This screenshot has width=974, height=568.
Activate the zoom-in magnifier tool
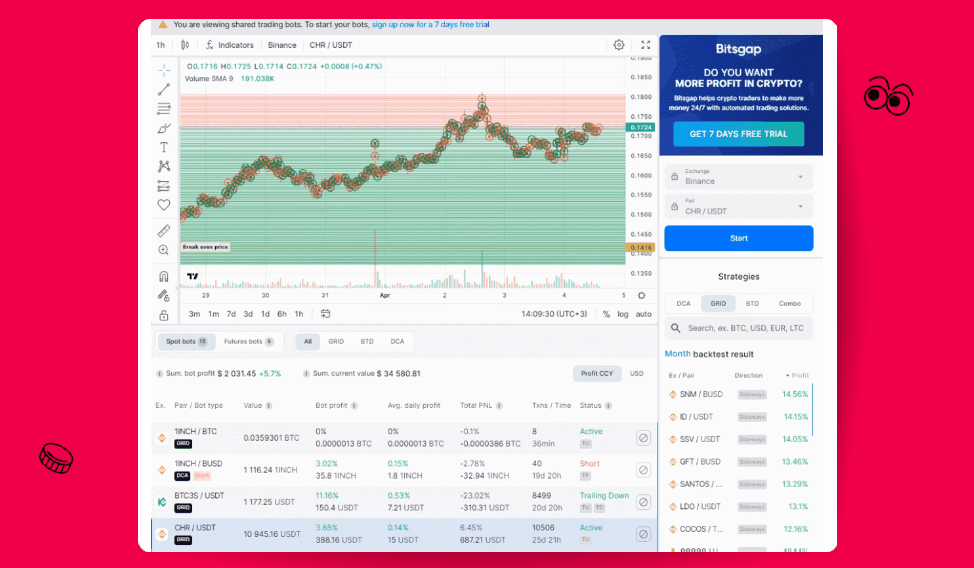164,250
